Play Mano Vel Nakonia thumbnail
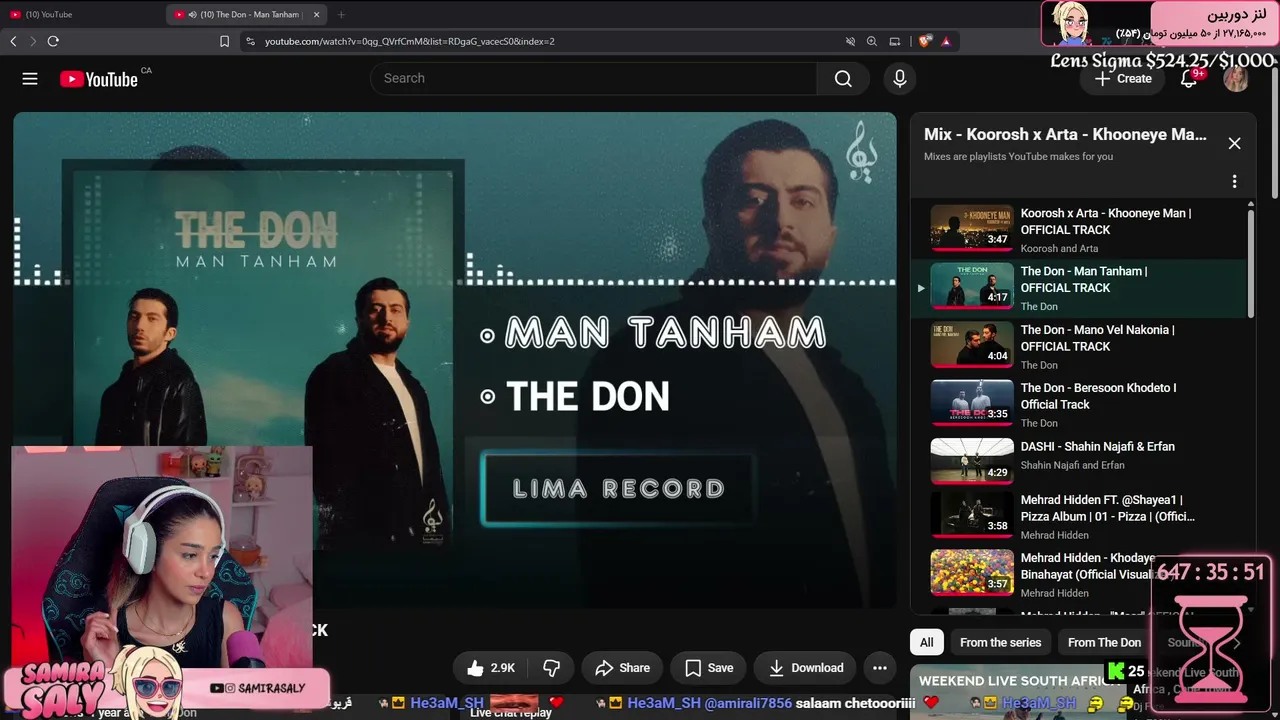1280x720 pixels. tap(972, 344)
